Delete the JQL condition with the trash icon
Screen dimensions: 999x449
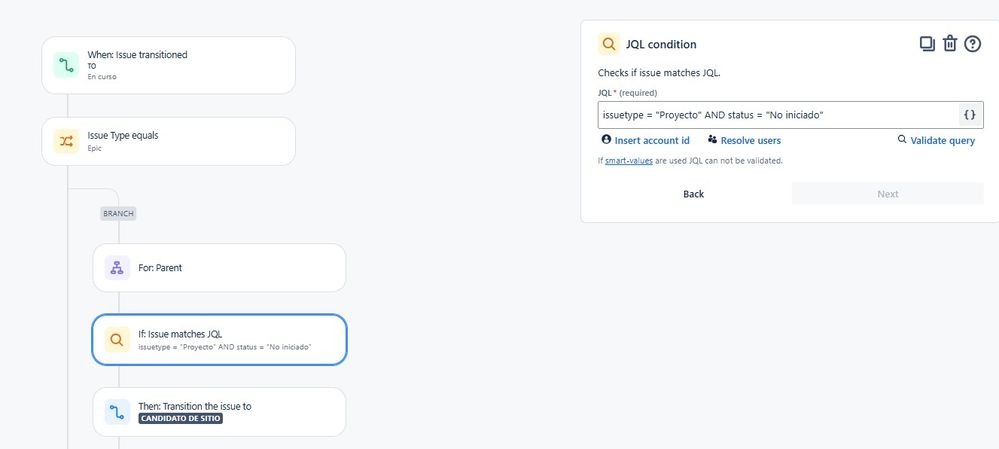coord(950,44)
